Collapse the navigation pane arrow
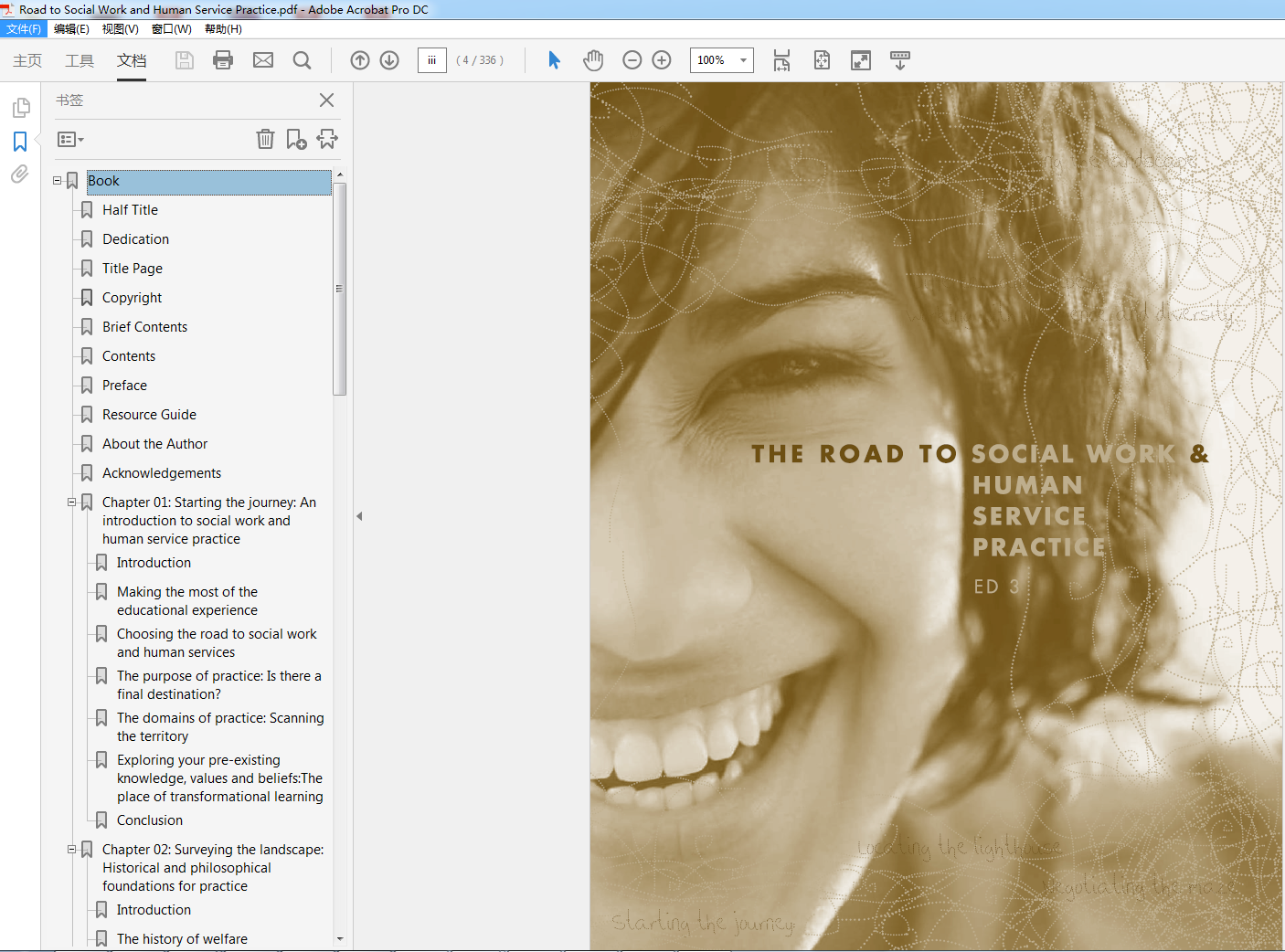The height and width of the screenshot is (952, 1285). [x=359, y=516]
